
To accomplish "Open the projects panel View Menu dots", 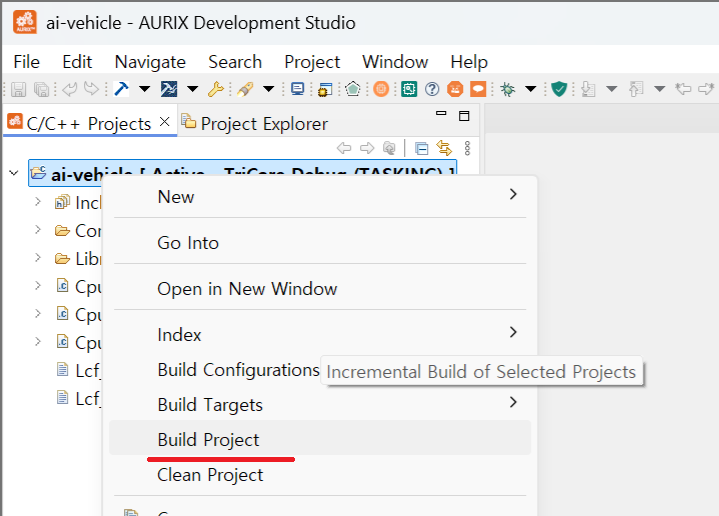I will pyautogui.click(x=467, y=148).
